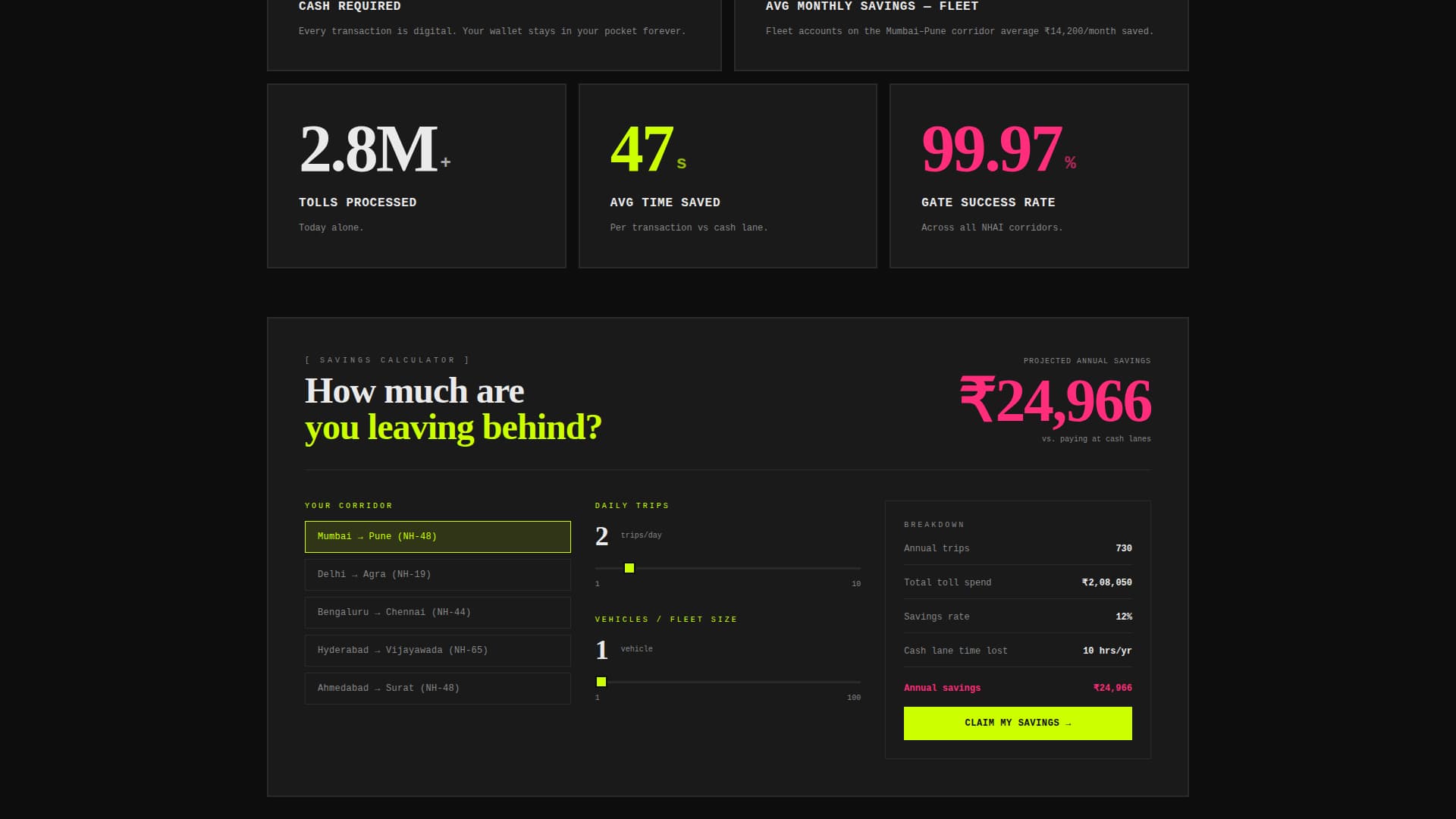This screenshot has width=1456, height=819.
Task: Click the projected annual savings figure ₹24,966
Action: point(1055,403)
